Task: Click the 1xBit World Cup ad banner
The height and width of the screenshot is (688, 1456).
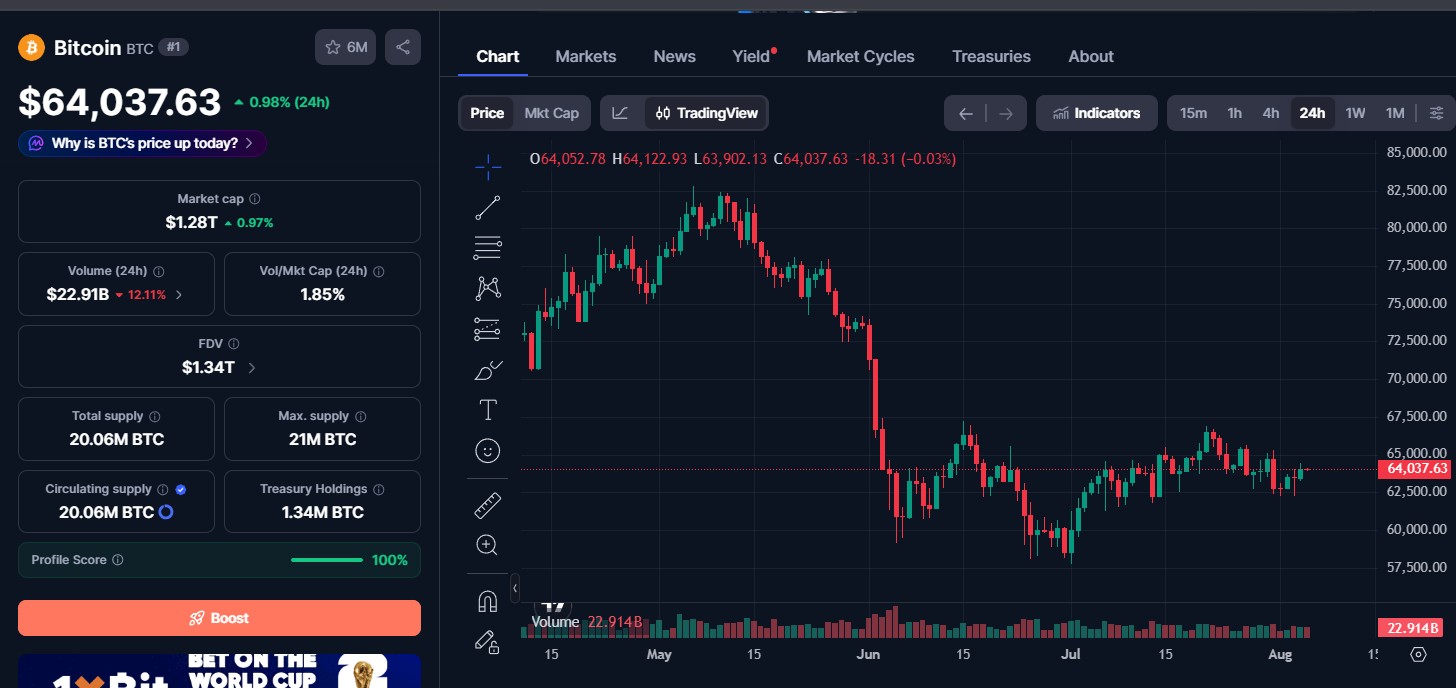Action: click(x=219, y=671)
